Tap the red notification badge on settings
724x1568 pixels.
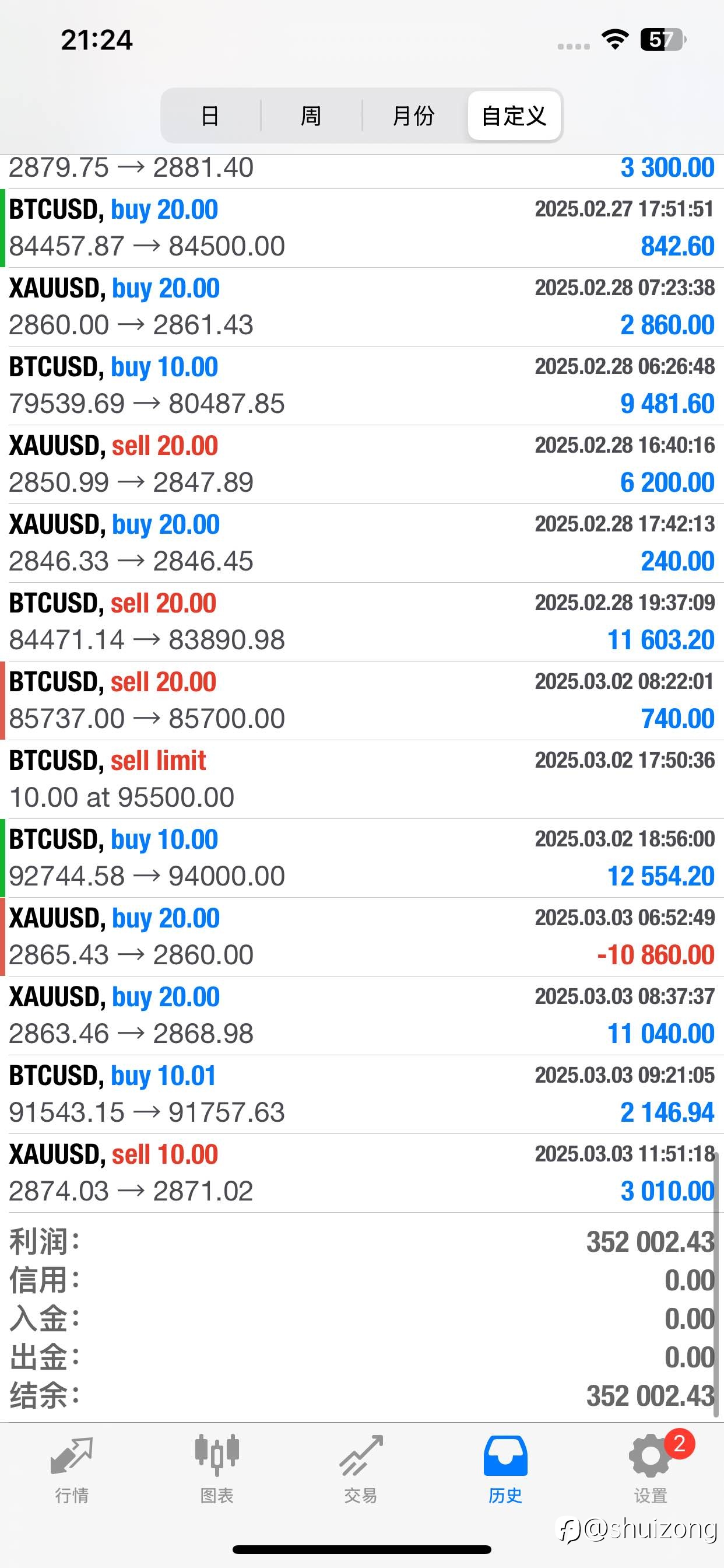(680, 1443)
